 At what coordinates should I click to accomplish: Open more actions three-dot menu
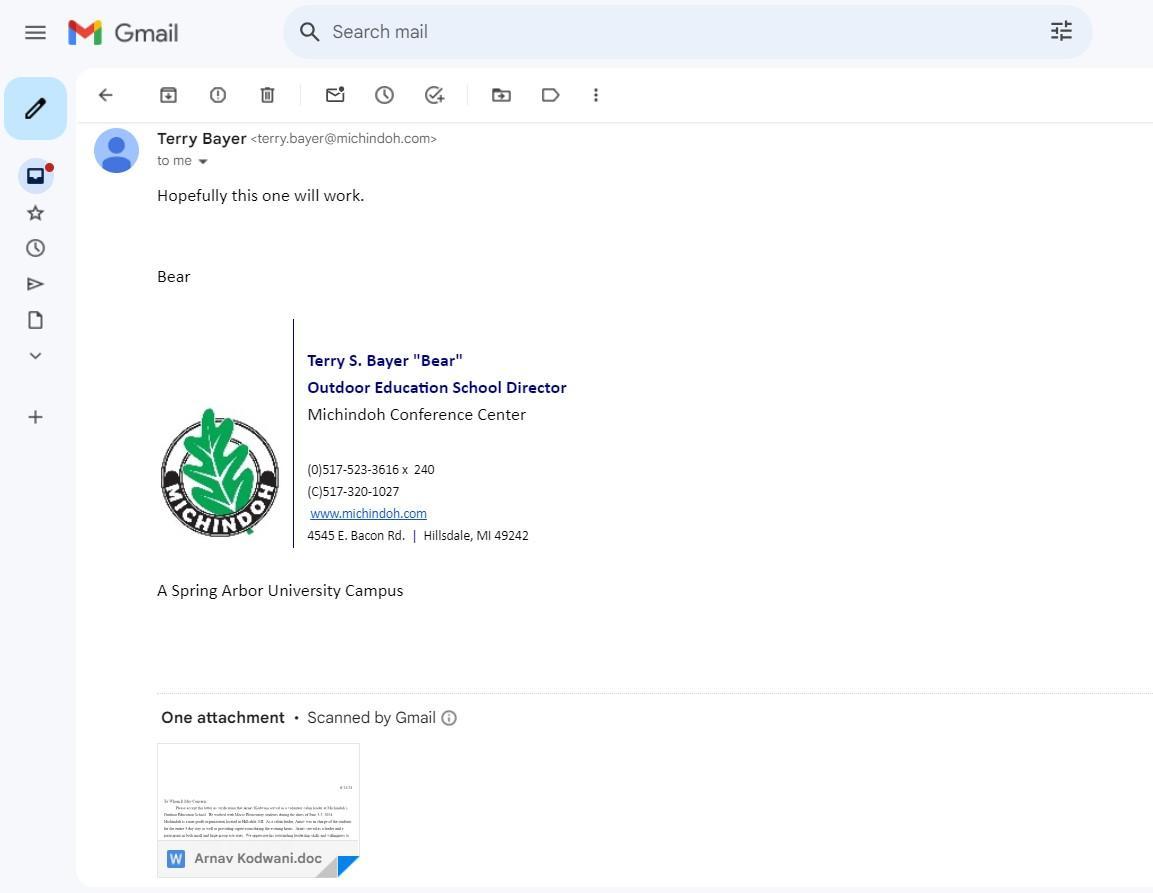pyautogui.click(x=596, y=95)
